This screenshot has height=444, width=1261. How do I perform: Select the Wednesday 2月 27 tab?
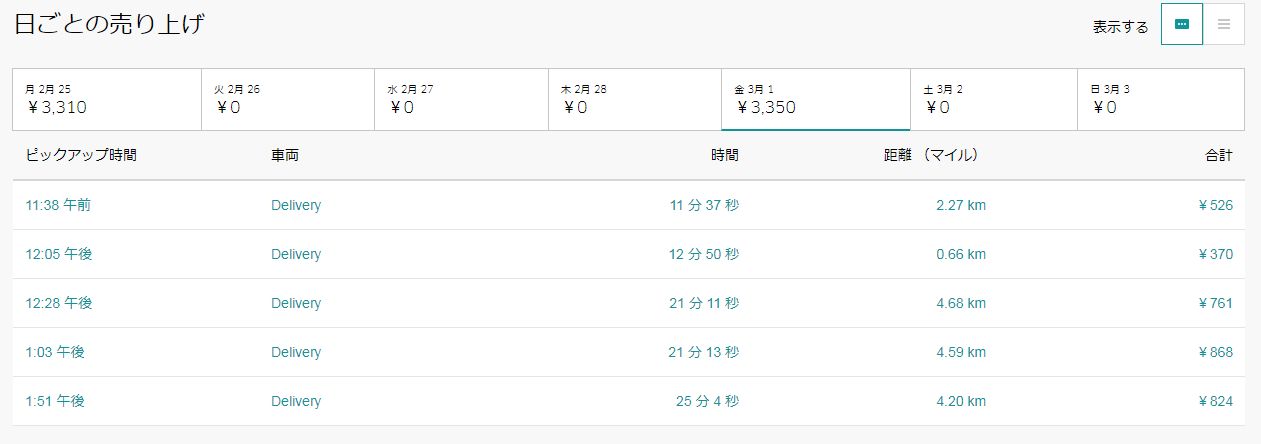(x=461, y=99)
